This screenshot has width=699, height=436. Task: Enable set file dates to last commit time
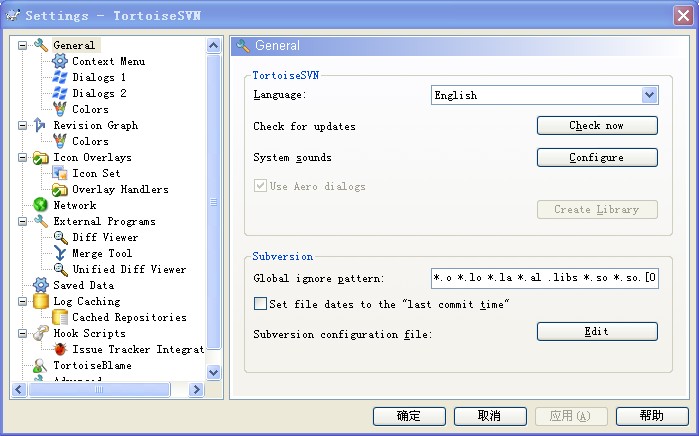(x=261, y=304)
